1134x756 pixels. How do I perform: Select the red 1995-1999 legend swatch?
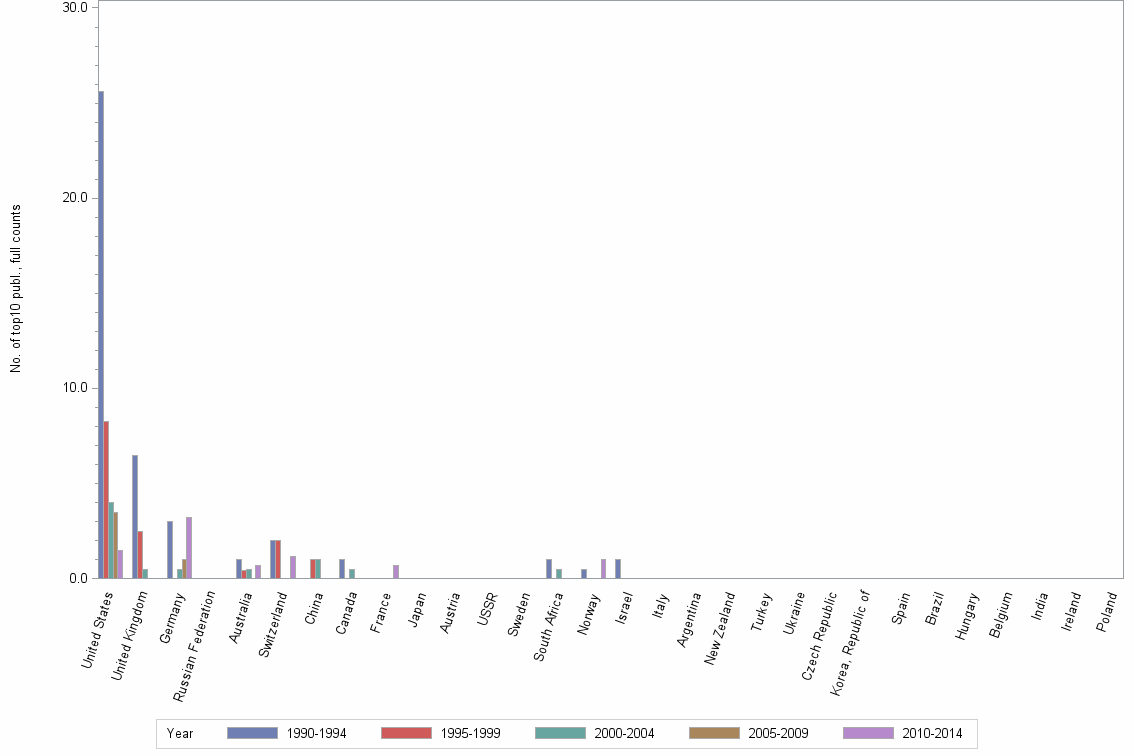(x=405, y=733)
